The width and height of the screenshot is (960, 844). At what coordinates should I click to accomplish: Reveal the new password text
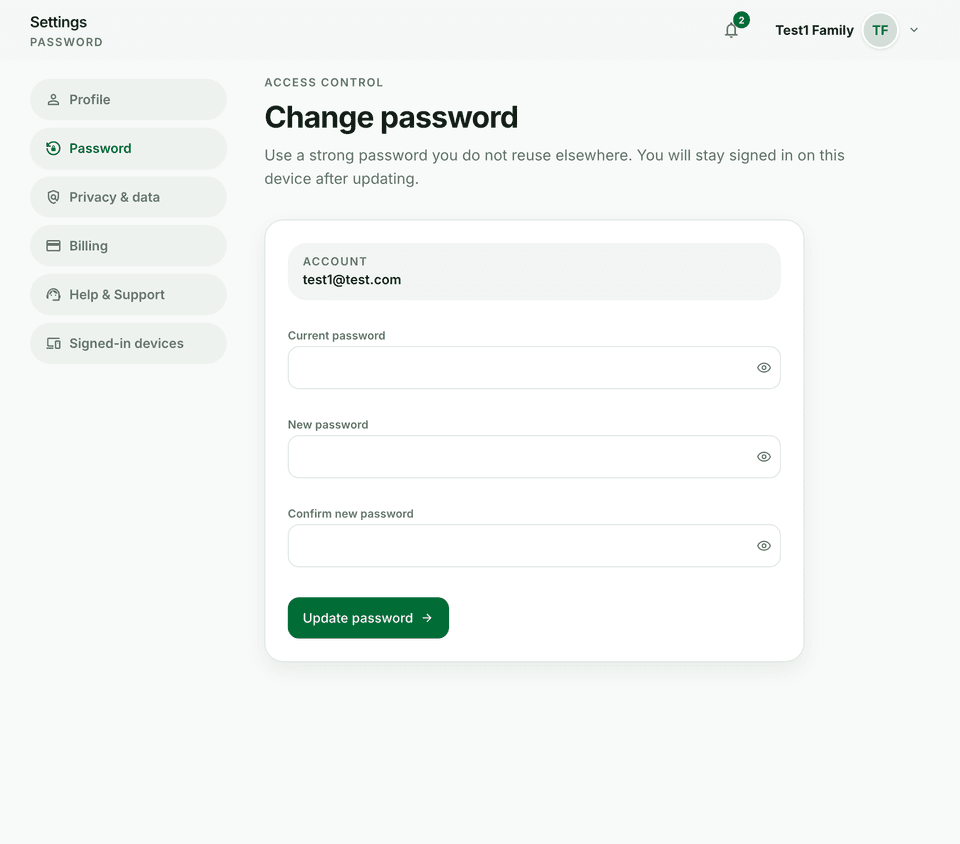[x=763, y=457]
